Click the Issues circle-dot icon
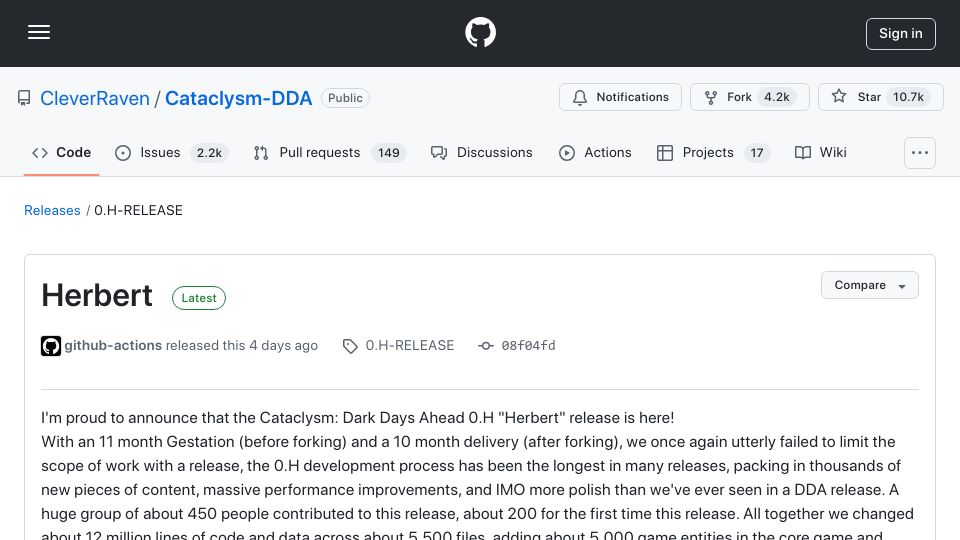Viewport: 960px width, 540px height. [123, 153]
